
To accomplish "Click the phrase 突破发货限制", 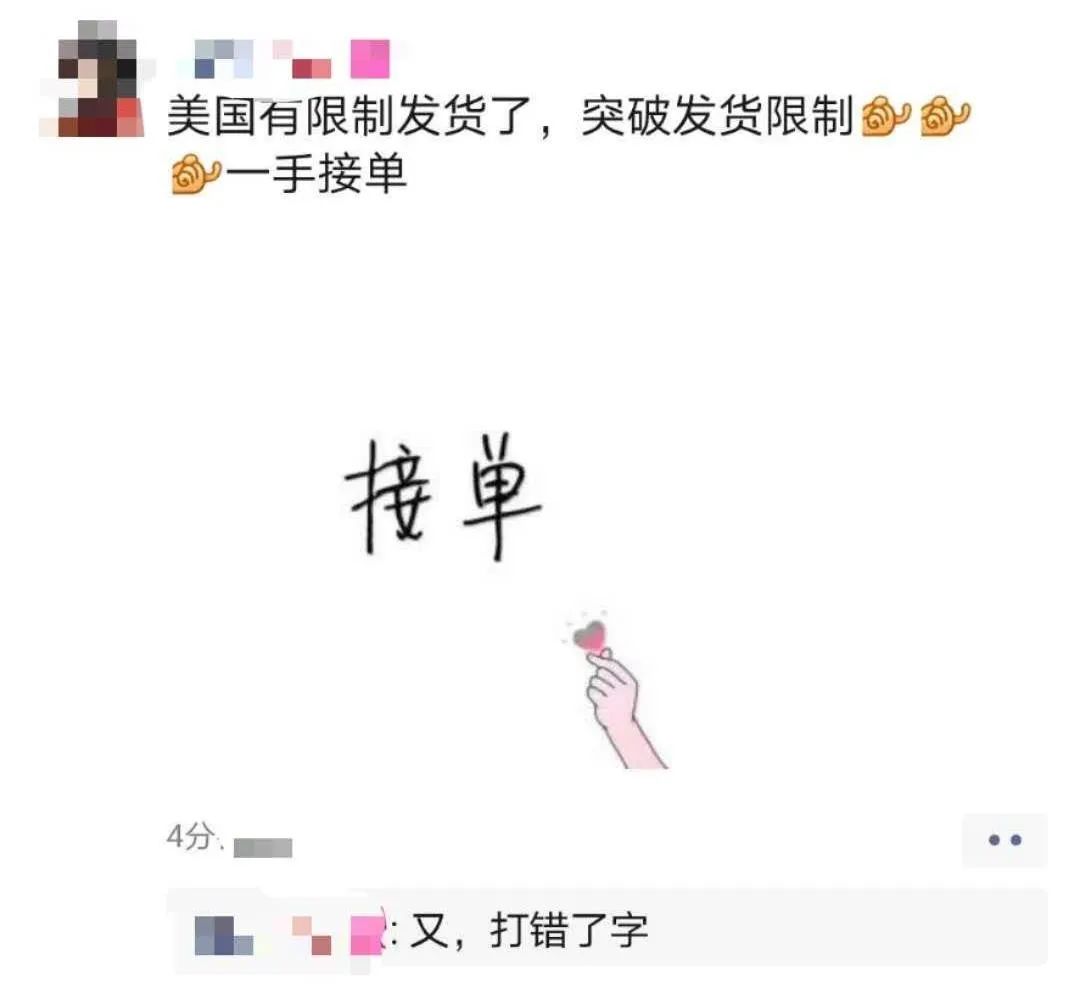I will click(x=718, y=115).
